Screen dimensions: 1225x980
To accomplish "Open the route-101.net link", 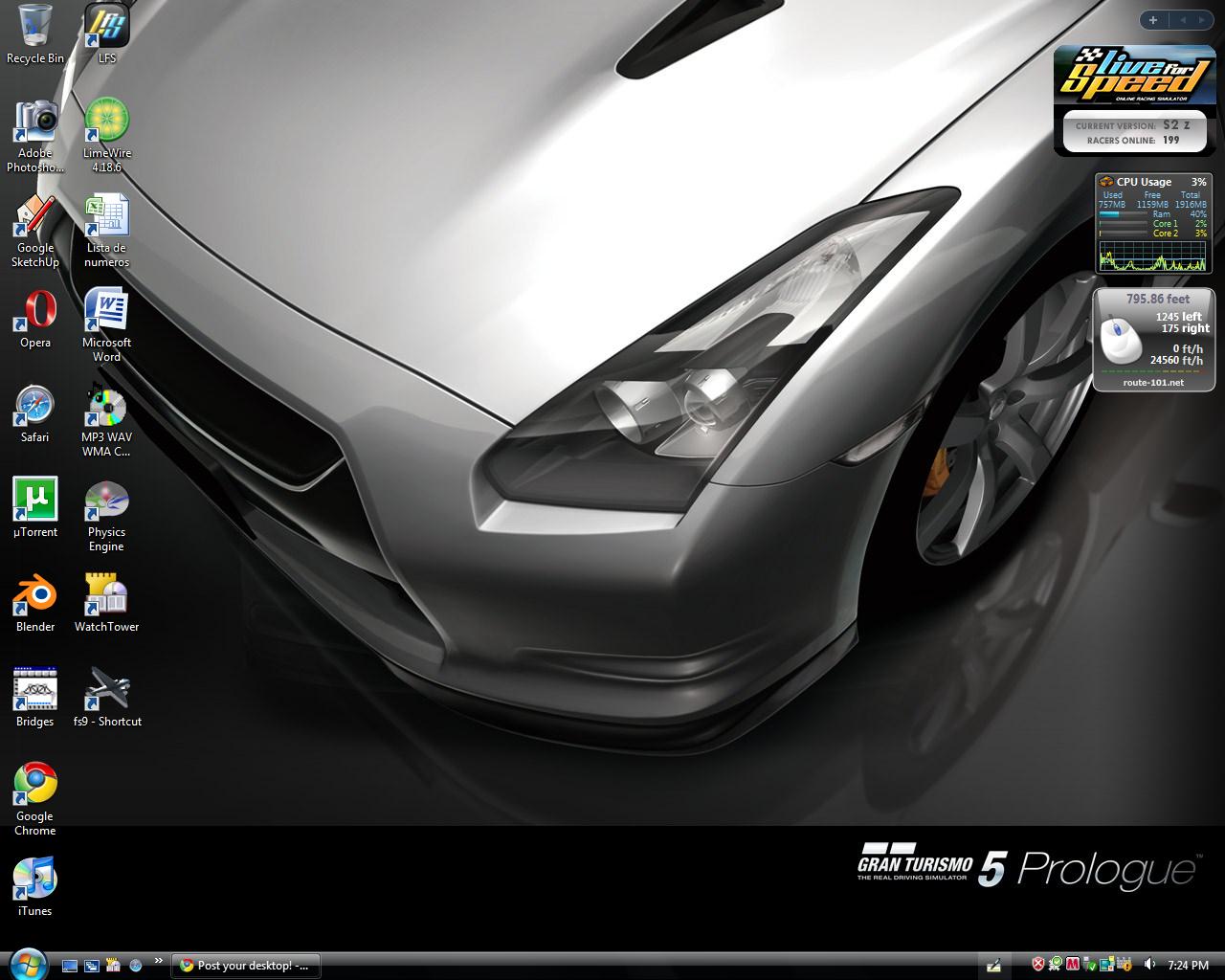I will coord(1153,383).
